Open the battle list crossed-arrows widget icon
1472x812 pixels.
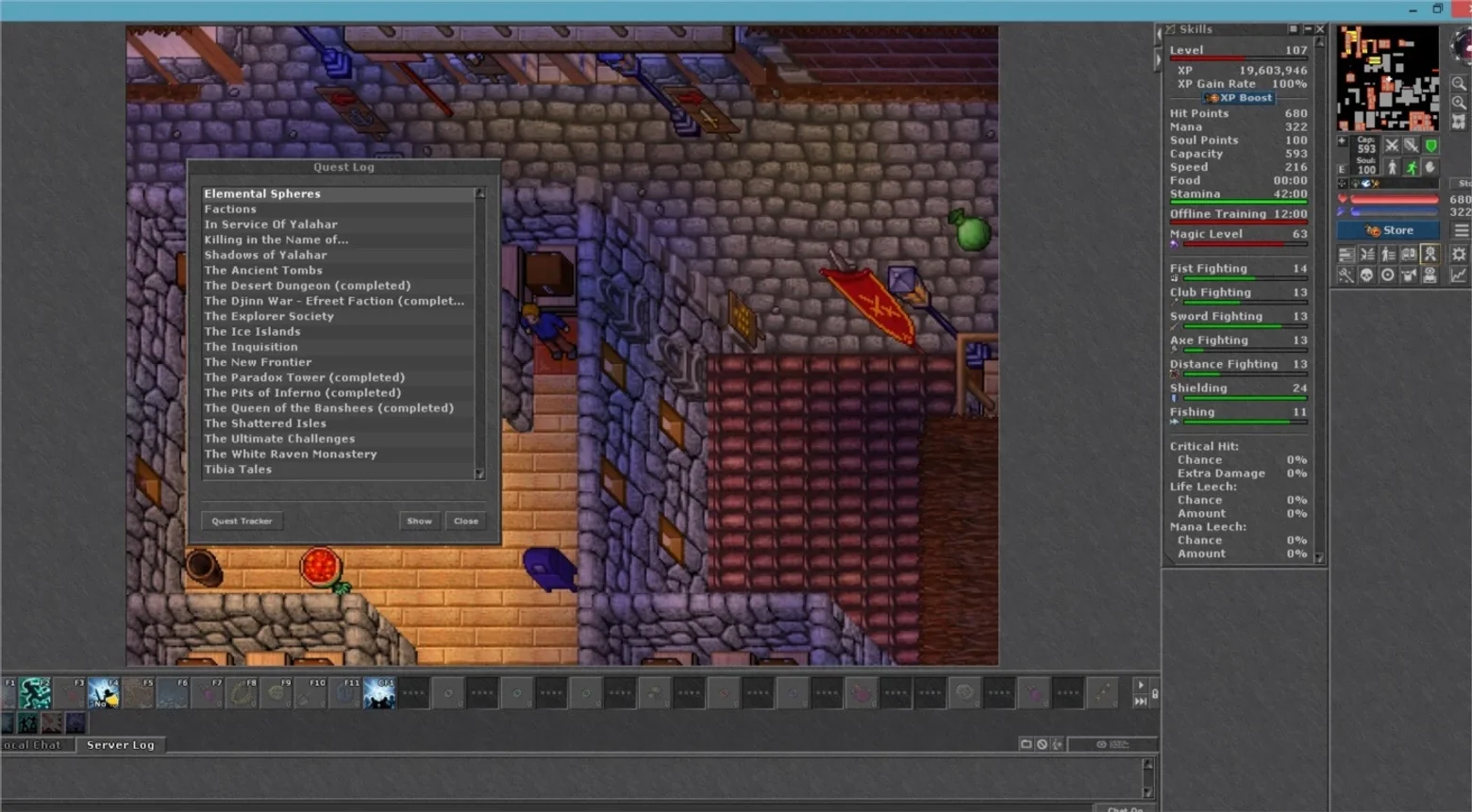click(x=1366, y=255)
